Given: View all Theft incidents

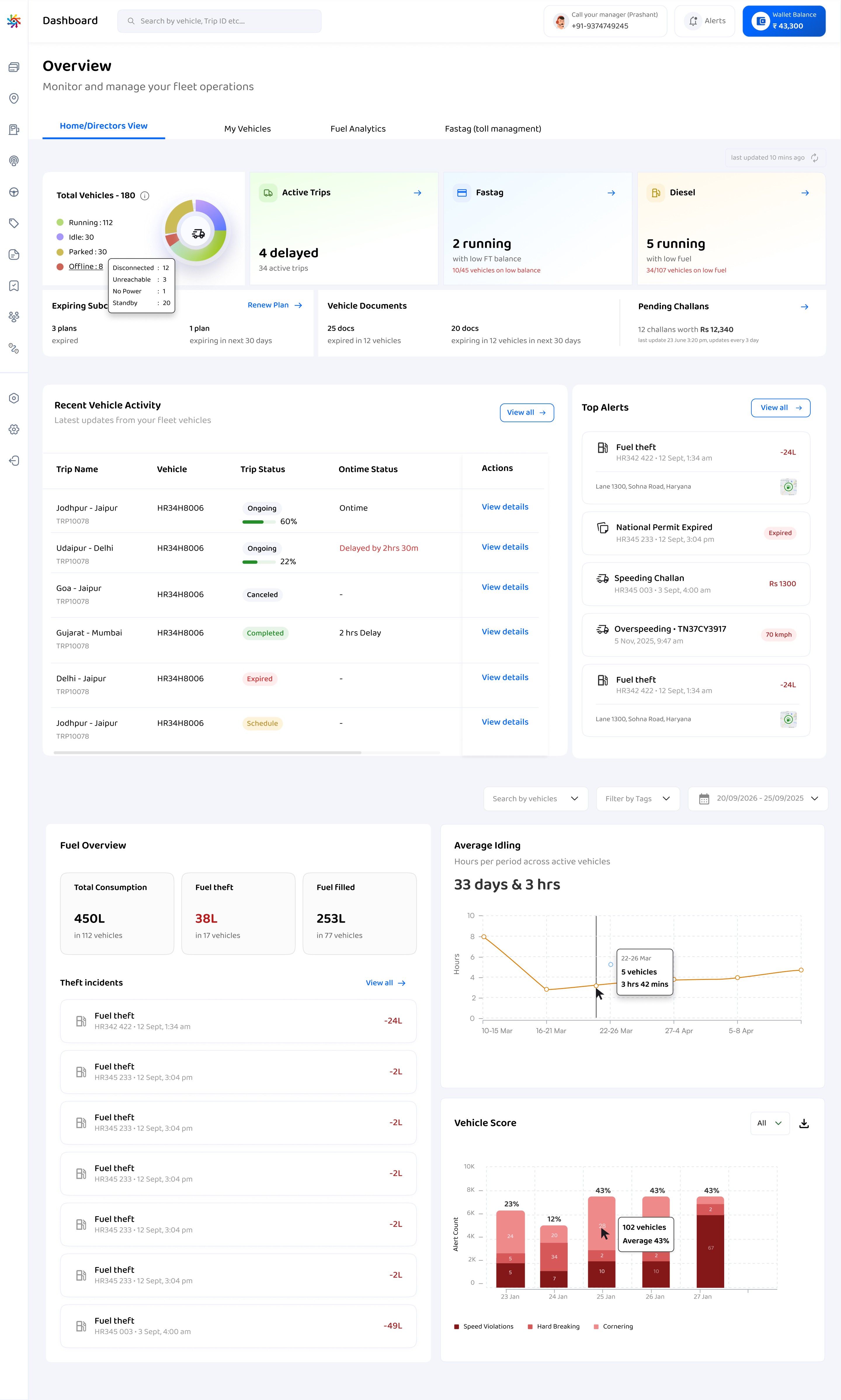Looking at the screenshot, I should (x=385, y=983).
